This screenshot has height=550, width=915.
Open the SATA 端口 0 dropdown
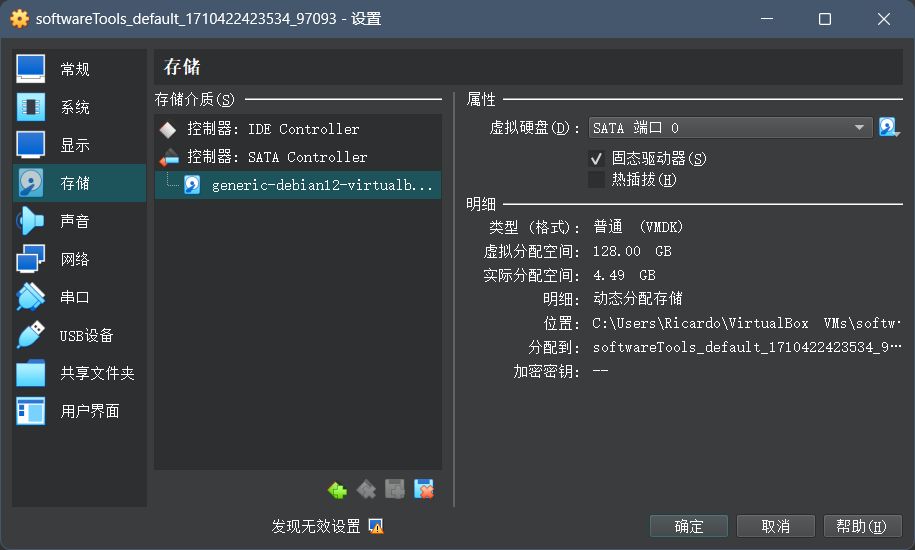[x=730, y=128]
